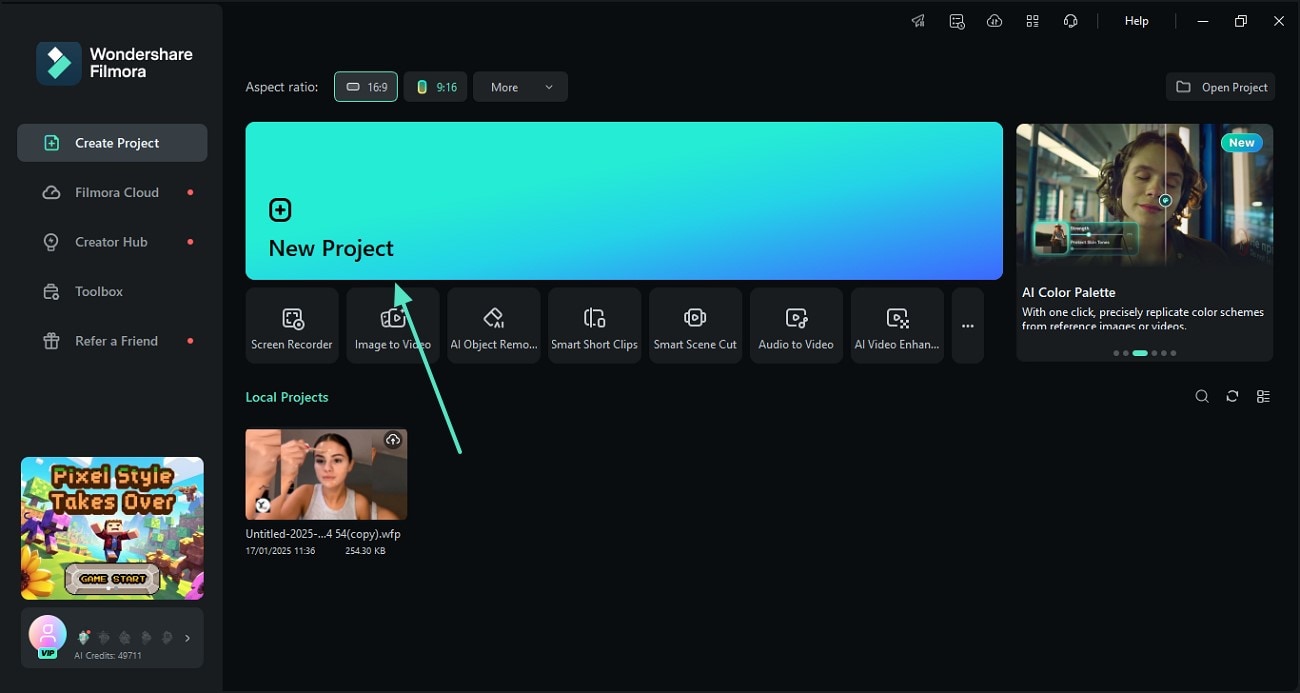Click the VIP user avatar
The image size is (1300, 693).
coord(48,635)
